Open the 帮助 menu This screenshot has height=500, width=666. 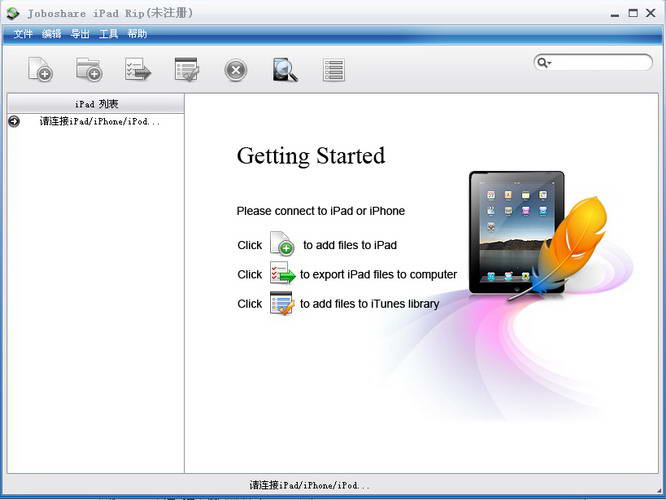tap(137, 34)
